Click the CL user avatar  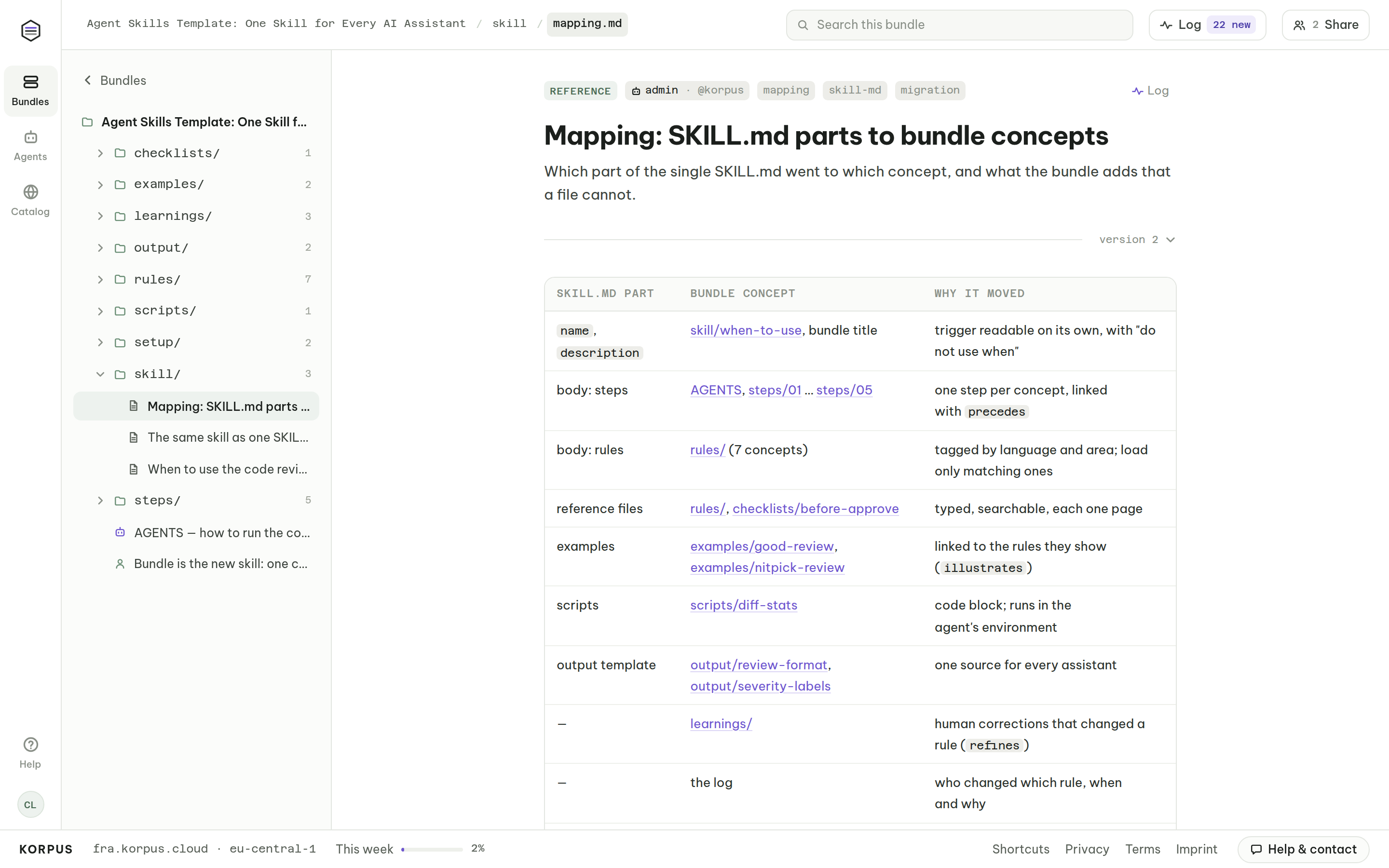(30, 804)
